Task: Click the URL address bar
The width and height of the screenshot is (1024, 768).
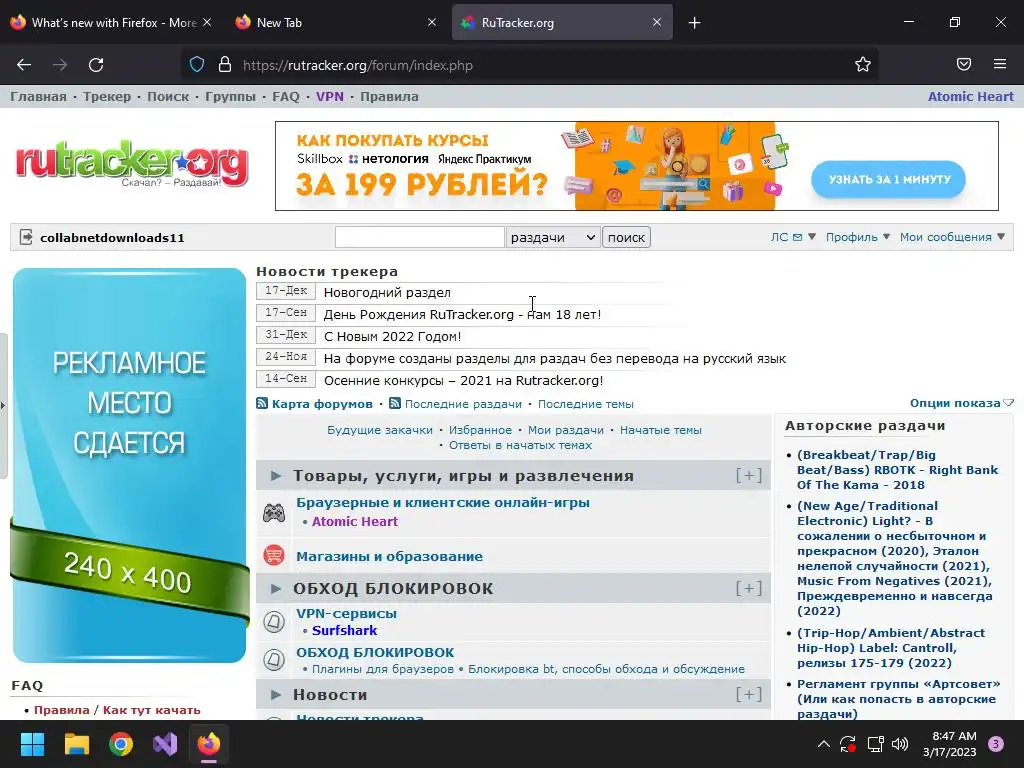Action: (x=529, y=65)
